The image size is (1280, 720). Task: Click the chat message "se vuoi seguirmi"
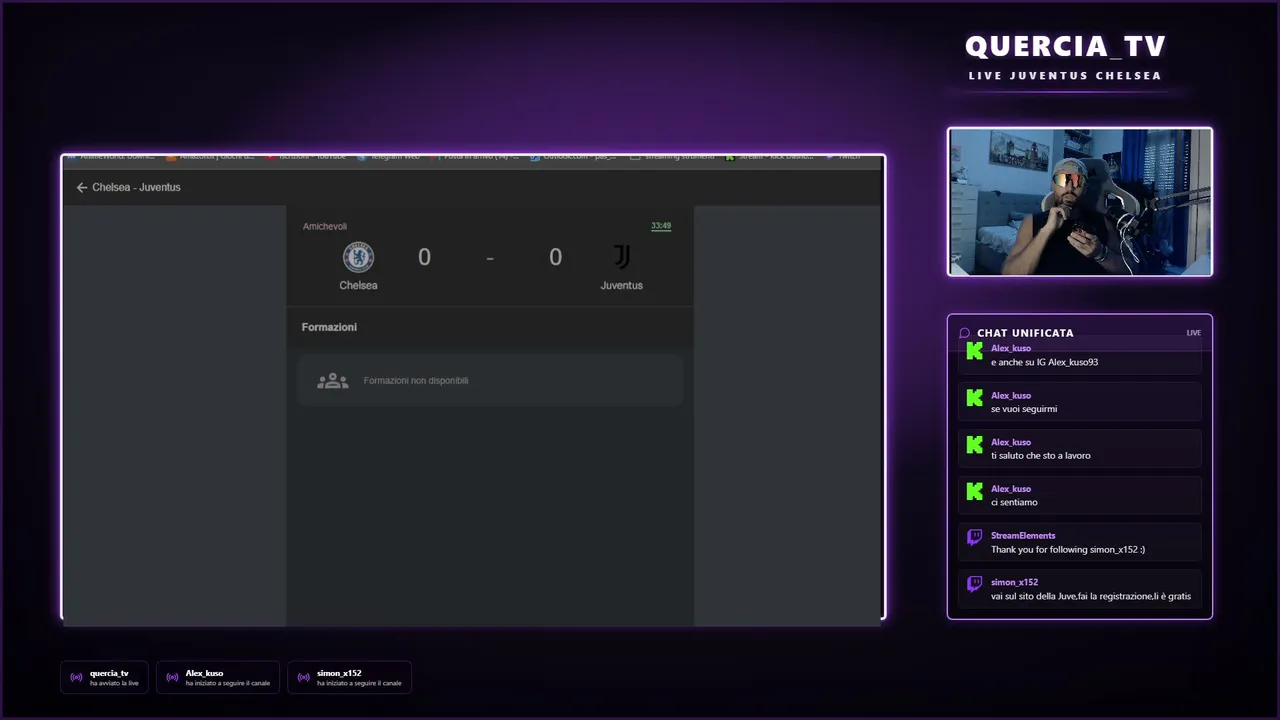pos(1024,409)
